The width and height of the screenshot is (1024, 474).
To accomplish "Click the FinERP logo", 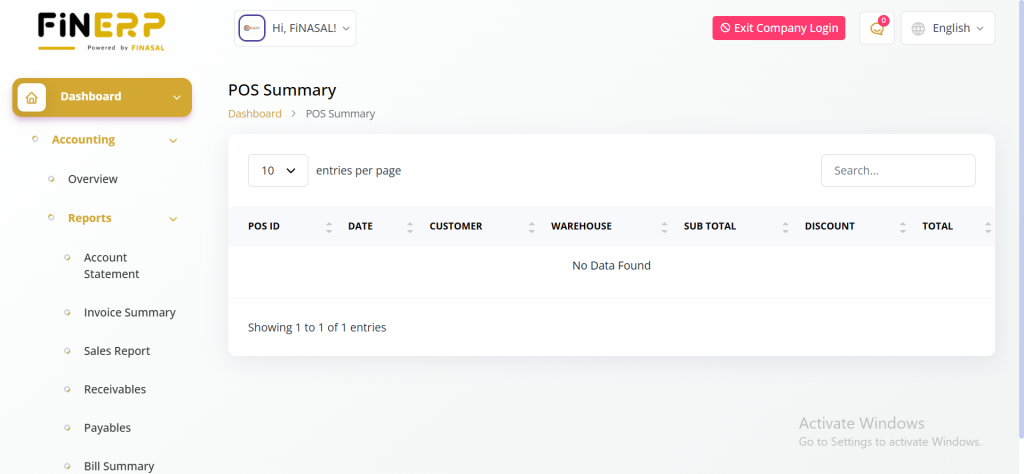I will [x=101, y=30].
